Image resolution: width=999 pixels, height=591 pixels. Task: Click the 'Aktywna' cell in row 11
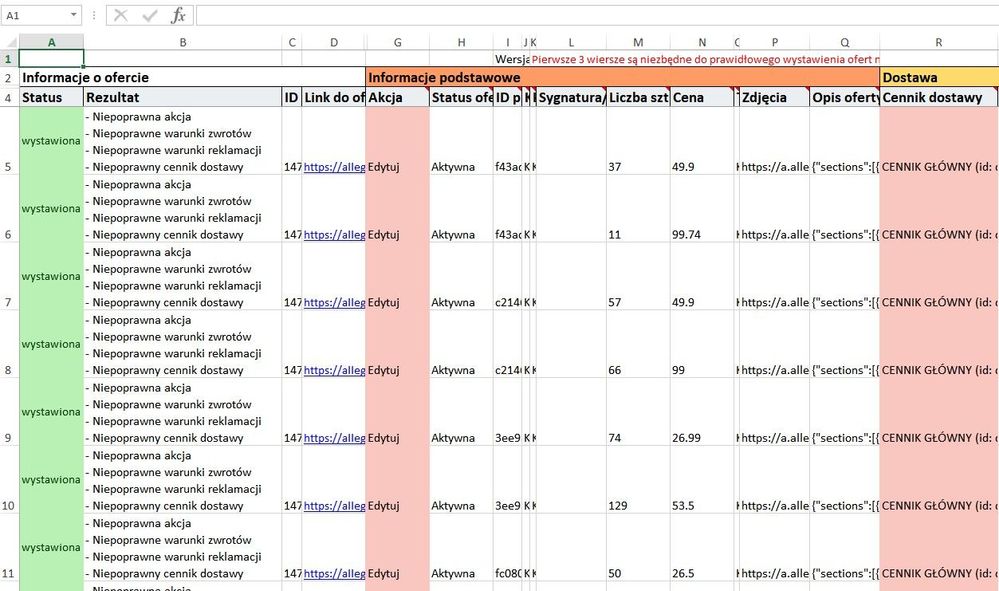click(x=461, y=547)
